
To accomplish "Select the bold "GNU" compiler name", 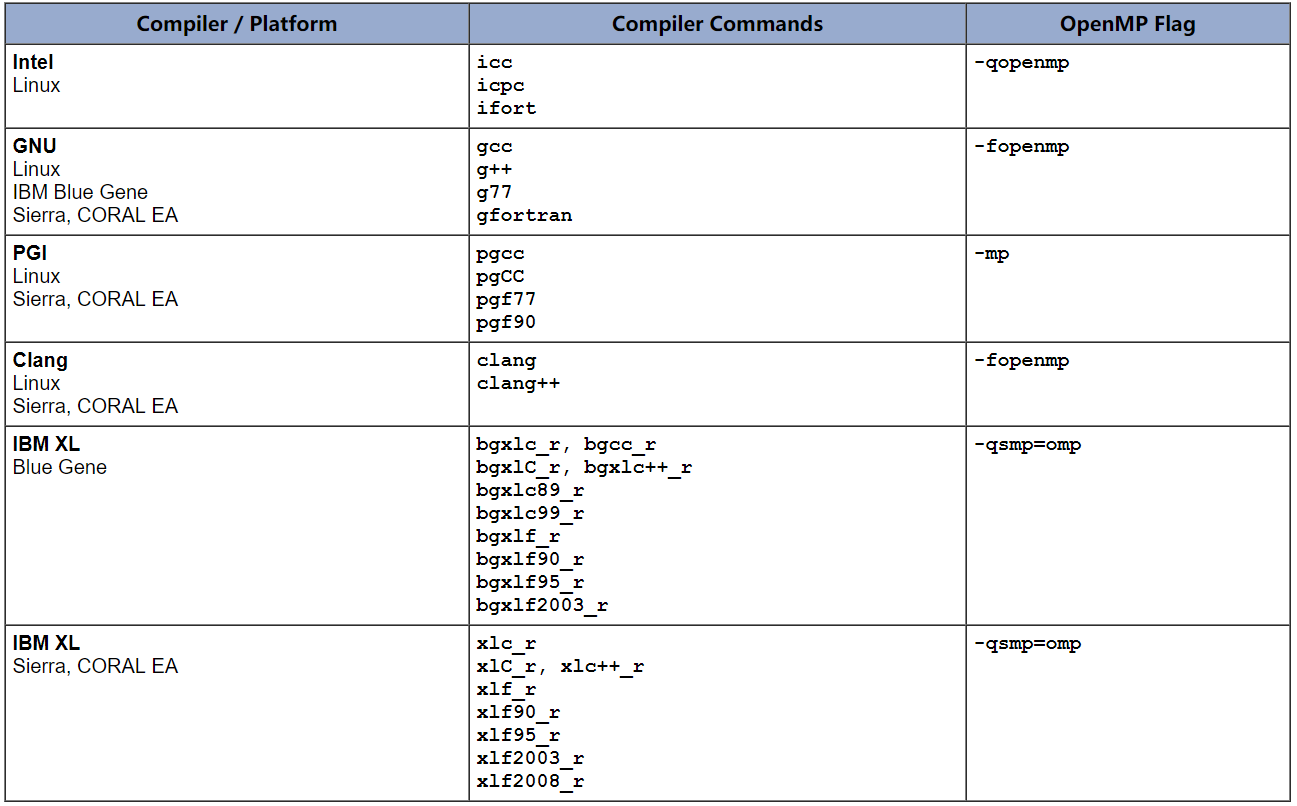I will tap(35, 146).
